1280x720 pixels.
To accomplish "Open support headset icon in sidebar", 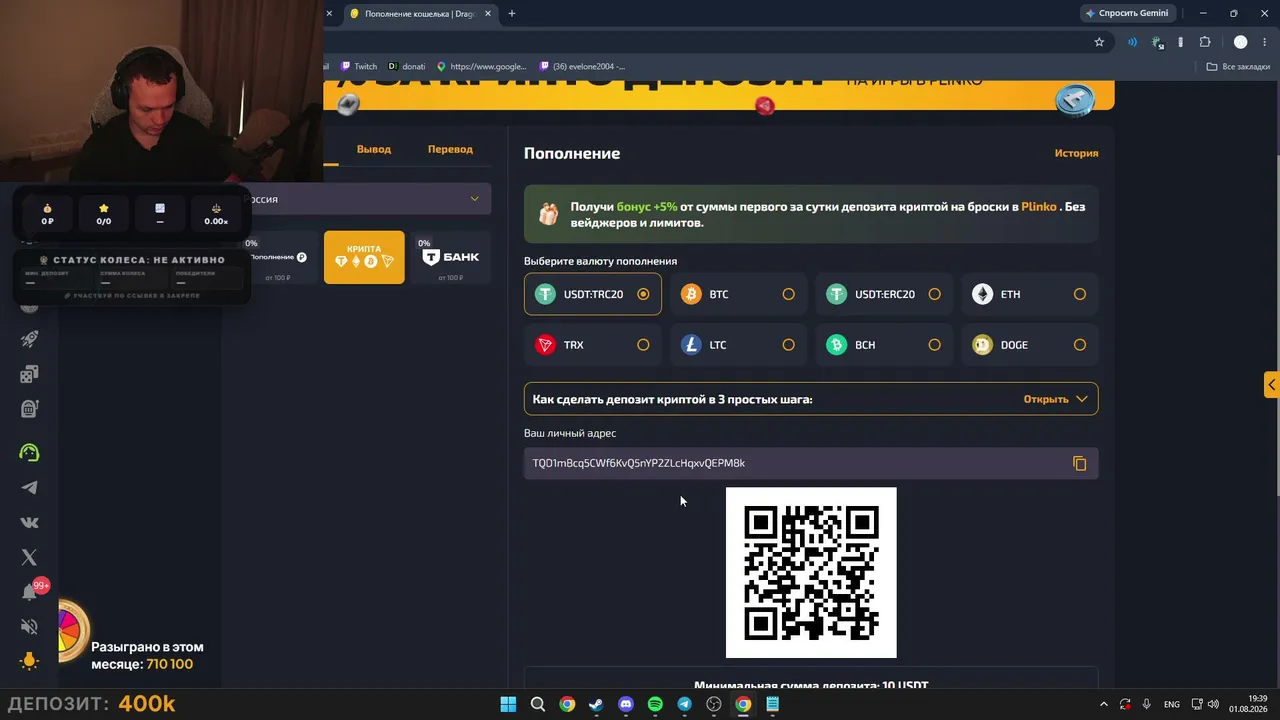I will click(29, 452).
